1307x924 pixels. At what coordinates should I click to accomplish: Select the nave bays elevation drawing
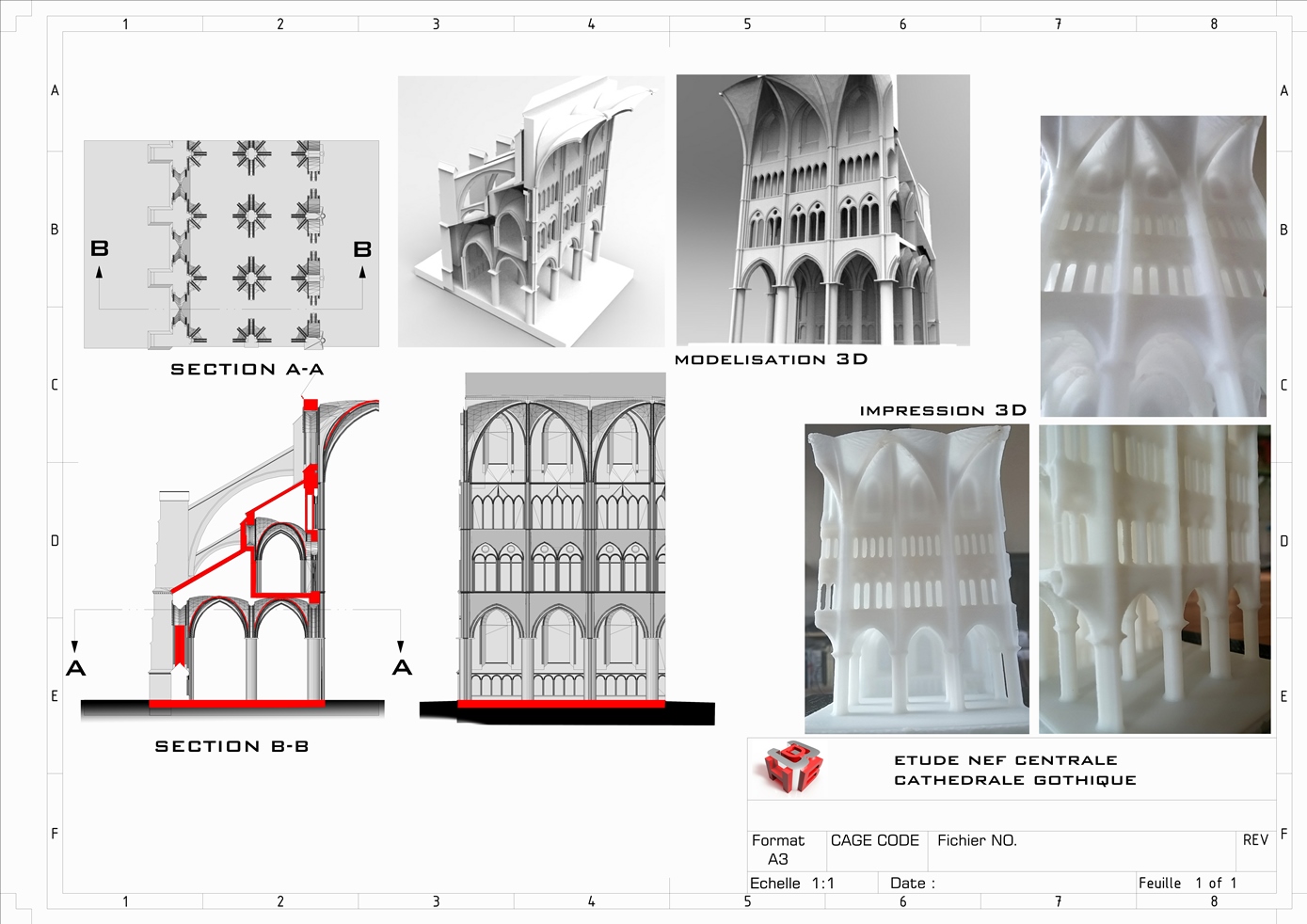[x=565, y=546]
